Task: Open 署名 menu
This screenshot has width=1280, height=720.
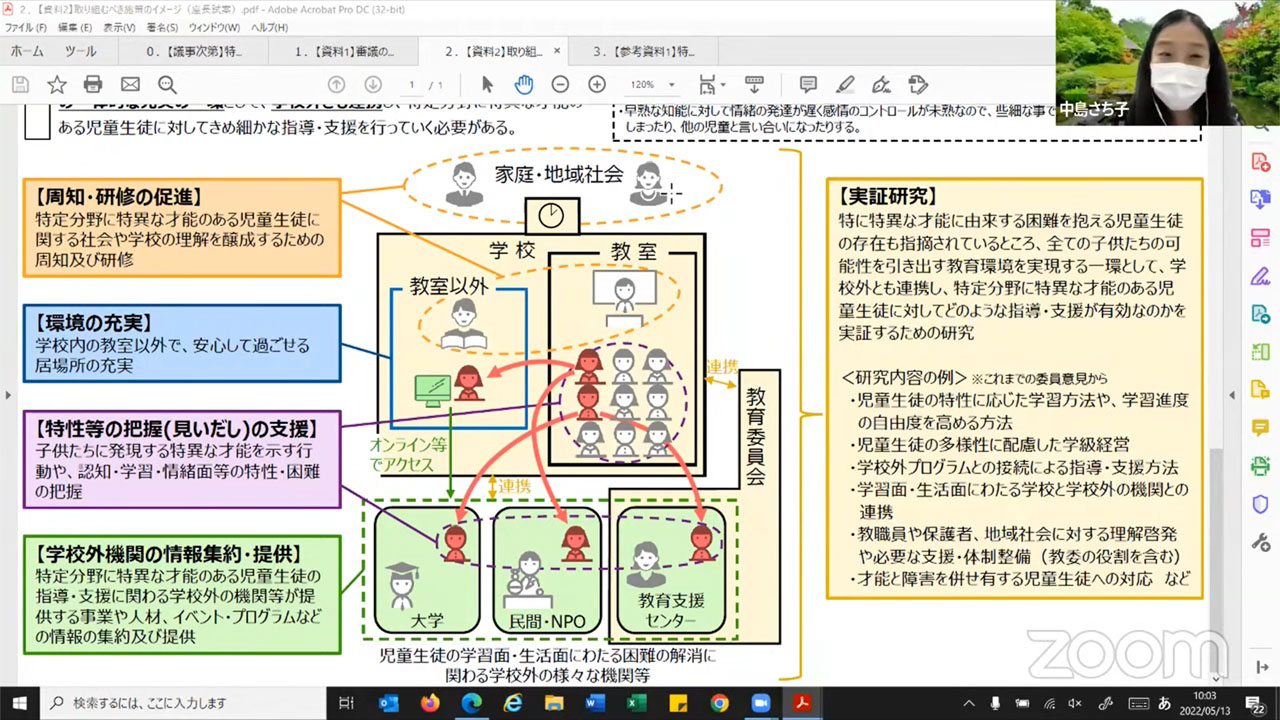Action: [162, 27]
